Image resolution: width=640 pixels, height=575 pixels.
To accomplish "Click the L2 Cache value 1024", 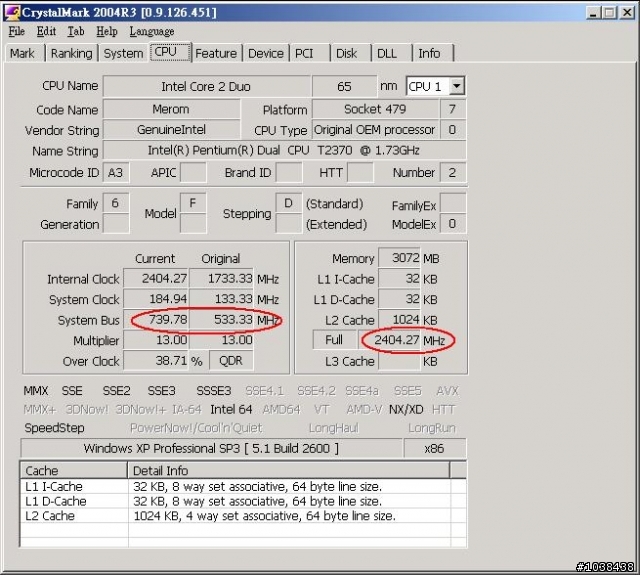I will 399,320.
